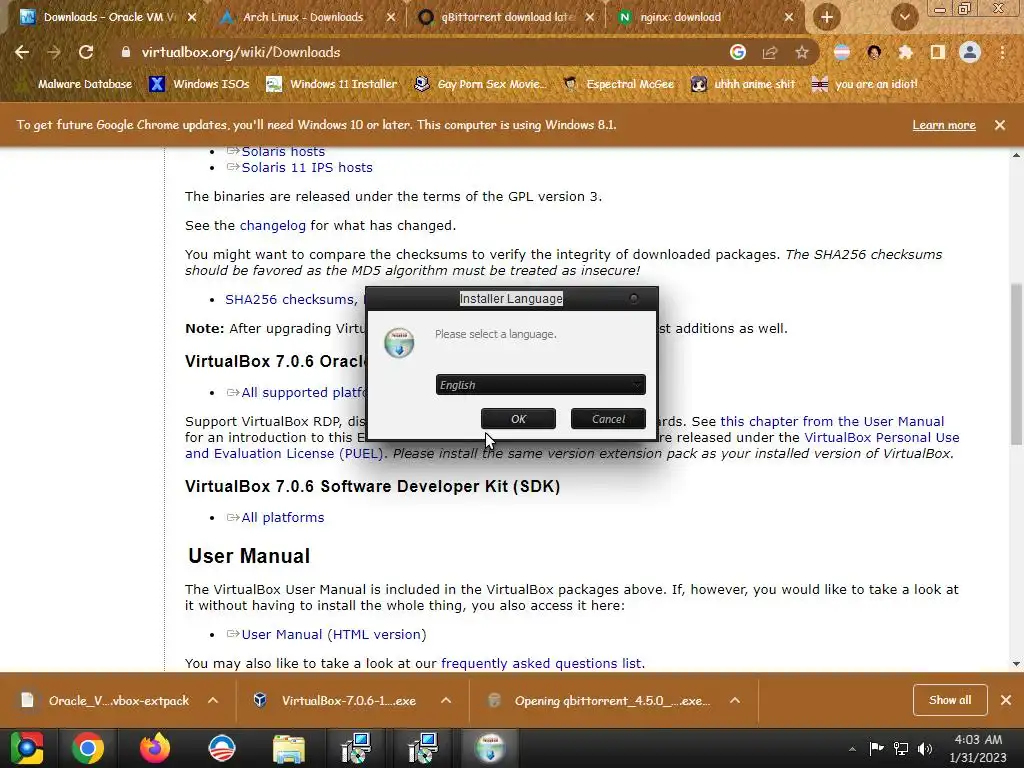Open Google Chrome from the taskbar
The width and height of the screenshot is (1024, 768).
(88, 748)
